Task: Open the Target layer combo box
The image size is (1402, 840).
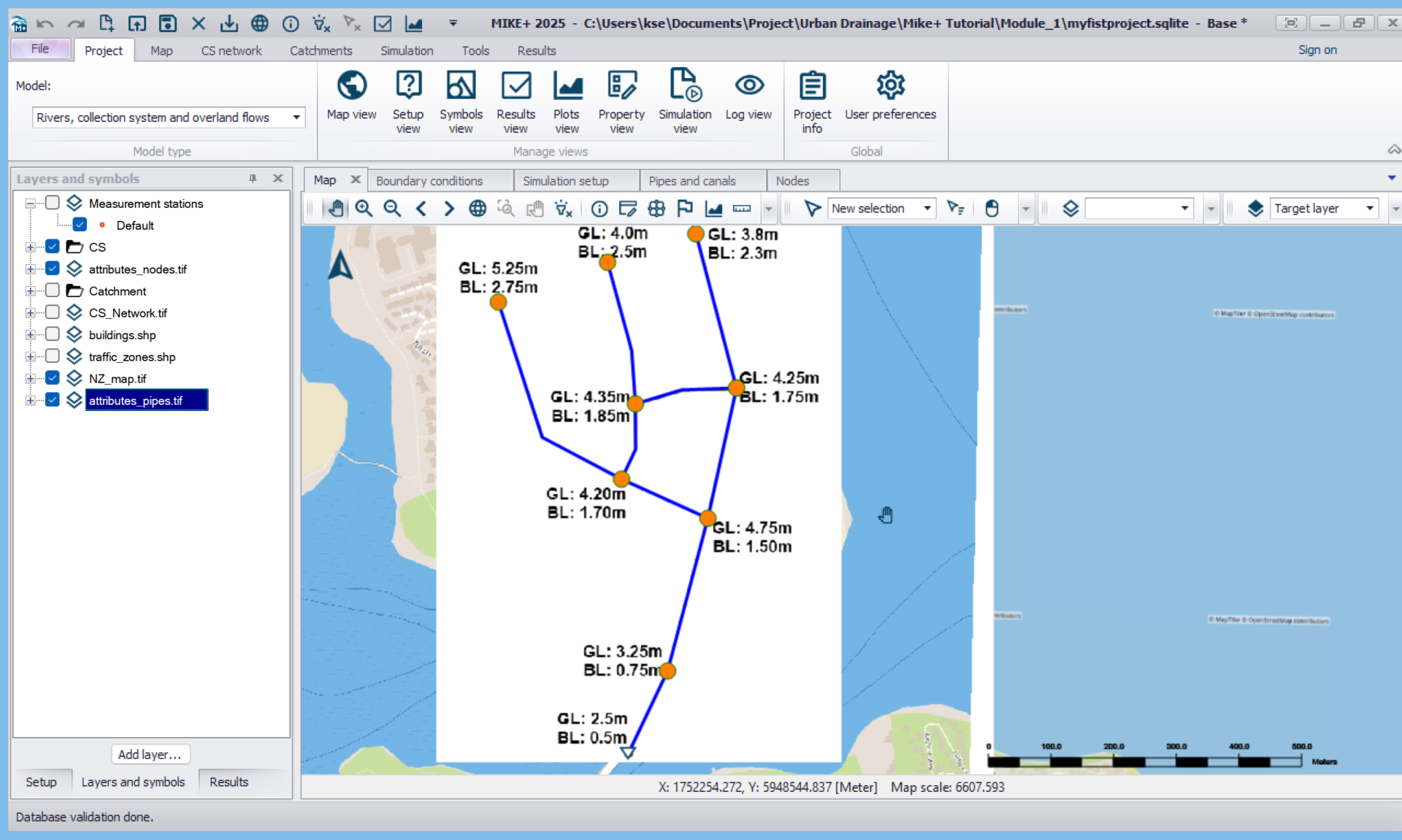Action: pos(1369,209)
